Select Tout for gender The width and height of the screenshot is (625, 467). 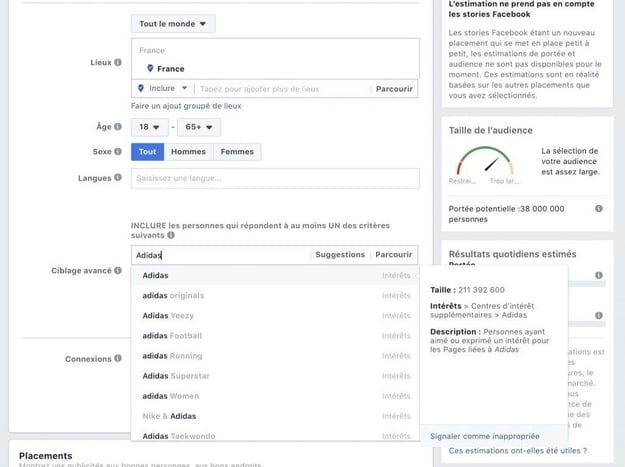pos(147,152)
